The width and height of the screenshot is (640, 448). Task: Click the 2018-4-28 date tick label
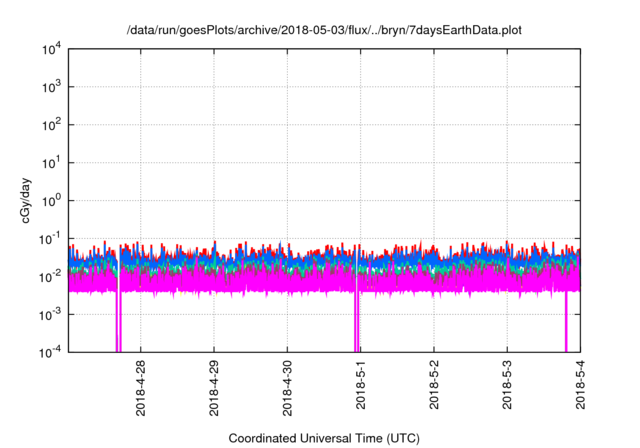pos(140,388)
